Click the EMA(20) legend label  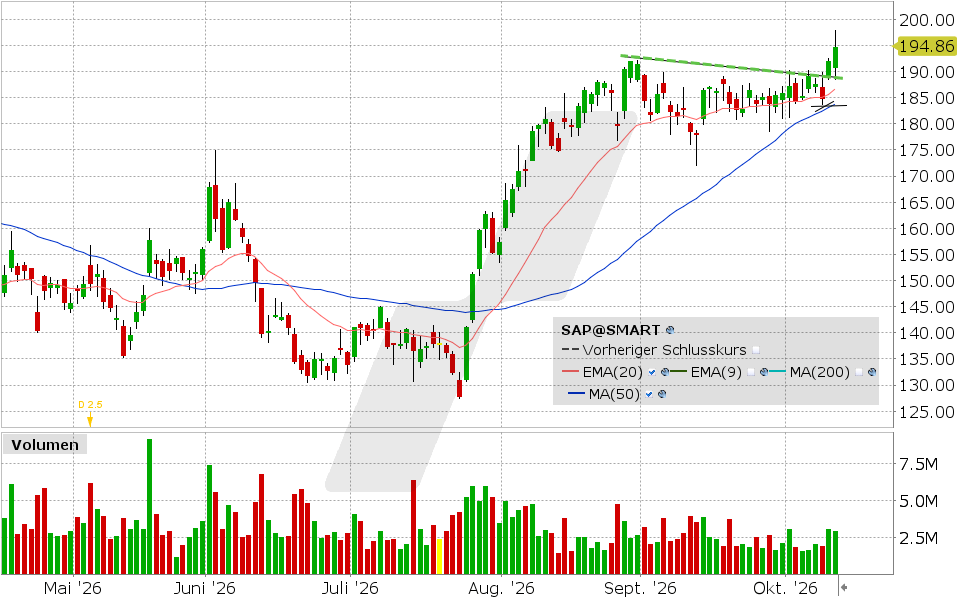(x=613, y=372)
